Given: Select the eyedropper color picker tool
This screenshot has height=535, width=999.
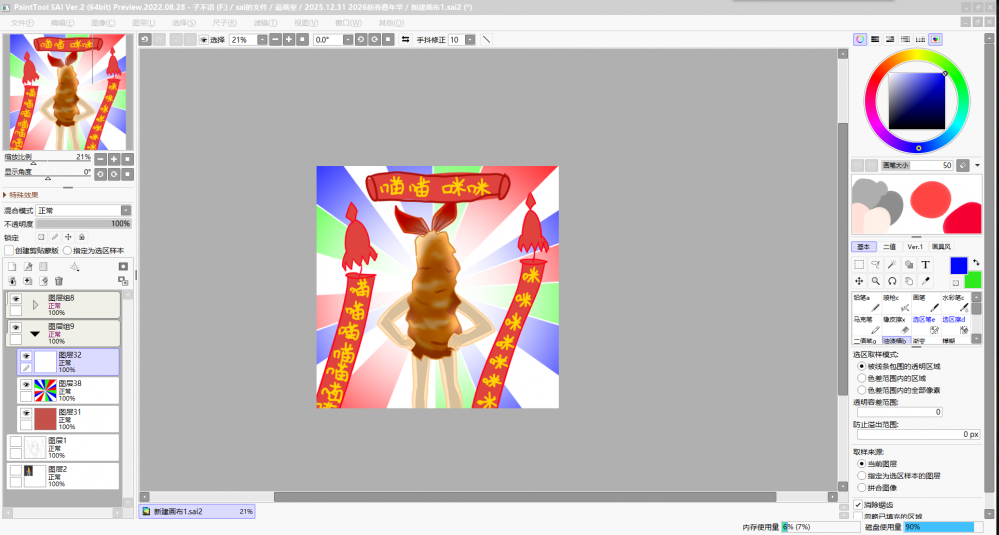Looking at the screenshot, I should click(x=925, y=281).
